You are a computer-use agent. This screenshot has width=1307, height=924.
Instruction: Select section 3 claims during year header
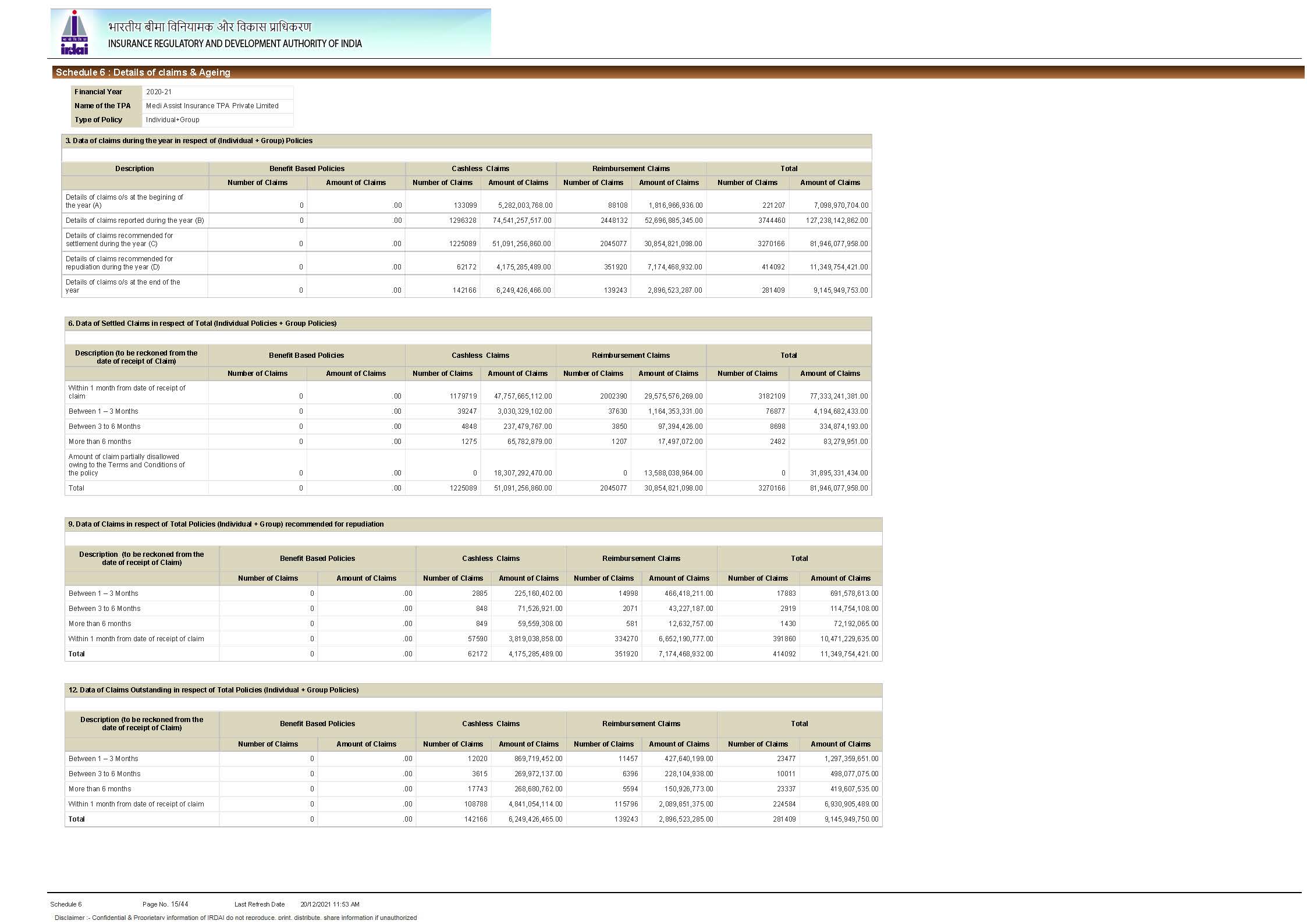tap(189, 141)
